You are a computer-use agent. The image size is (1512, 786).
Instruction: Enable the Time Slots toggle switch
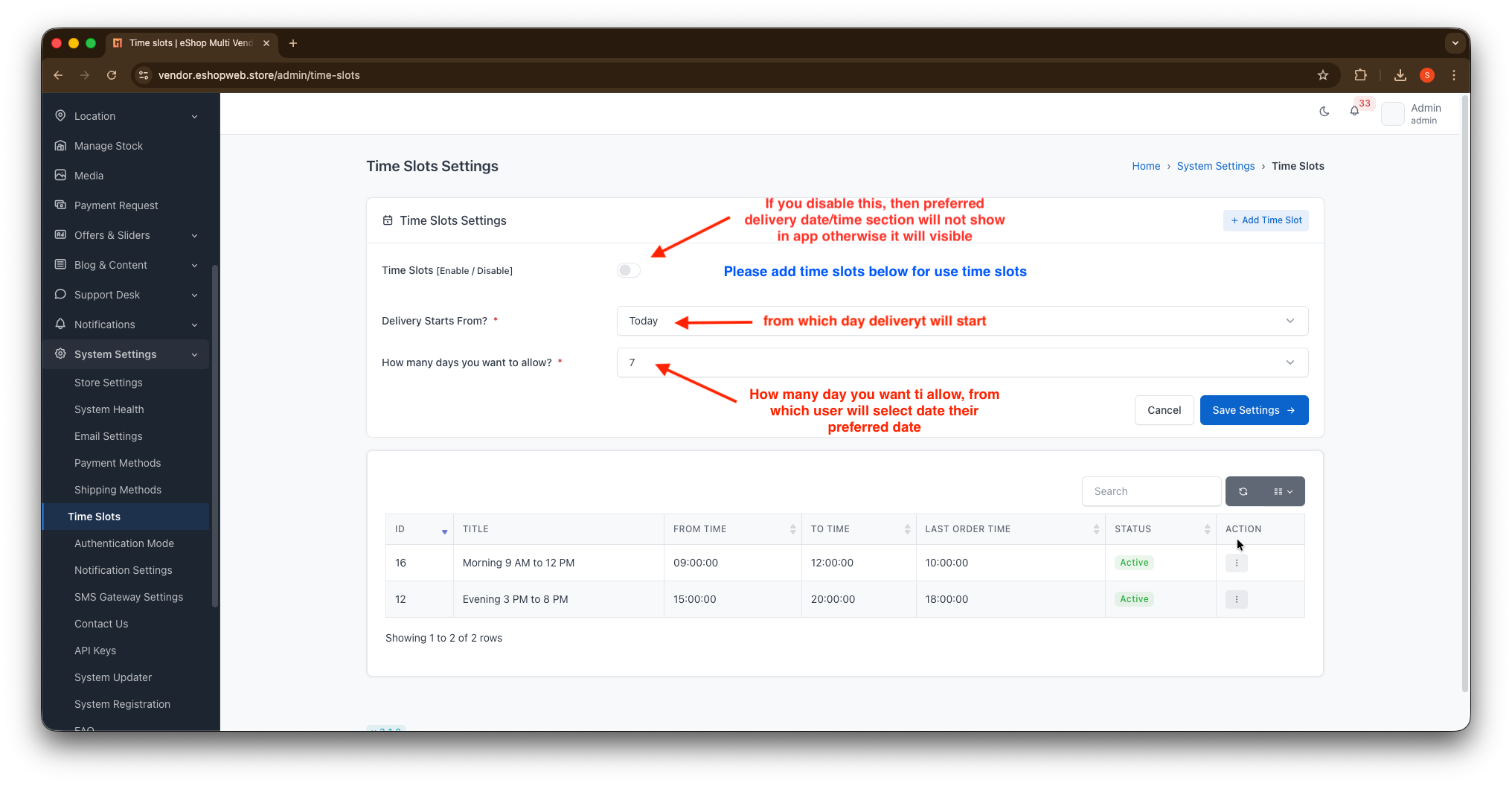(628, 270)
